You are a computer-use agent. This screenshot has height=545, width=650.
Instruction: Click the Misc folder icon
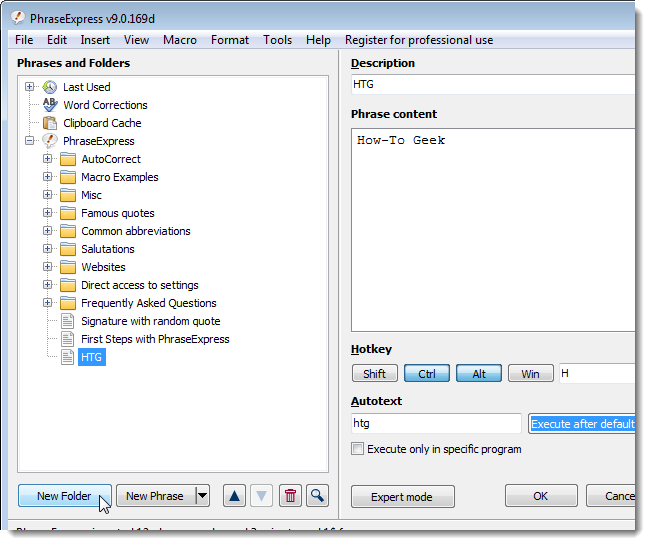pyautogui.click(x=68, y=195)
